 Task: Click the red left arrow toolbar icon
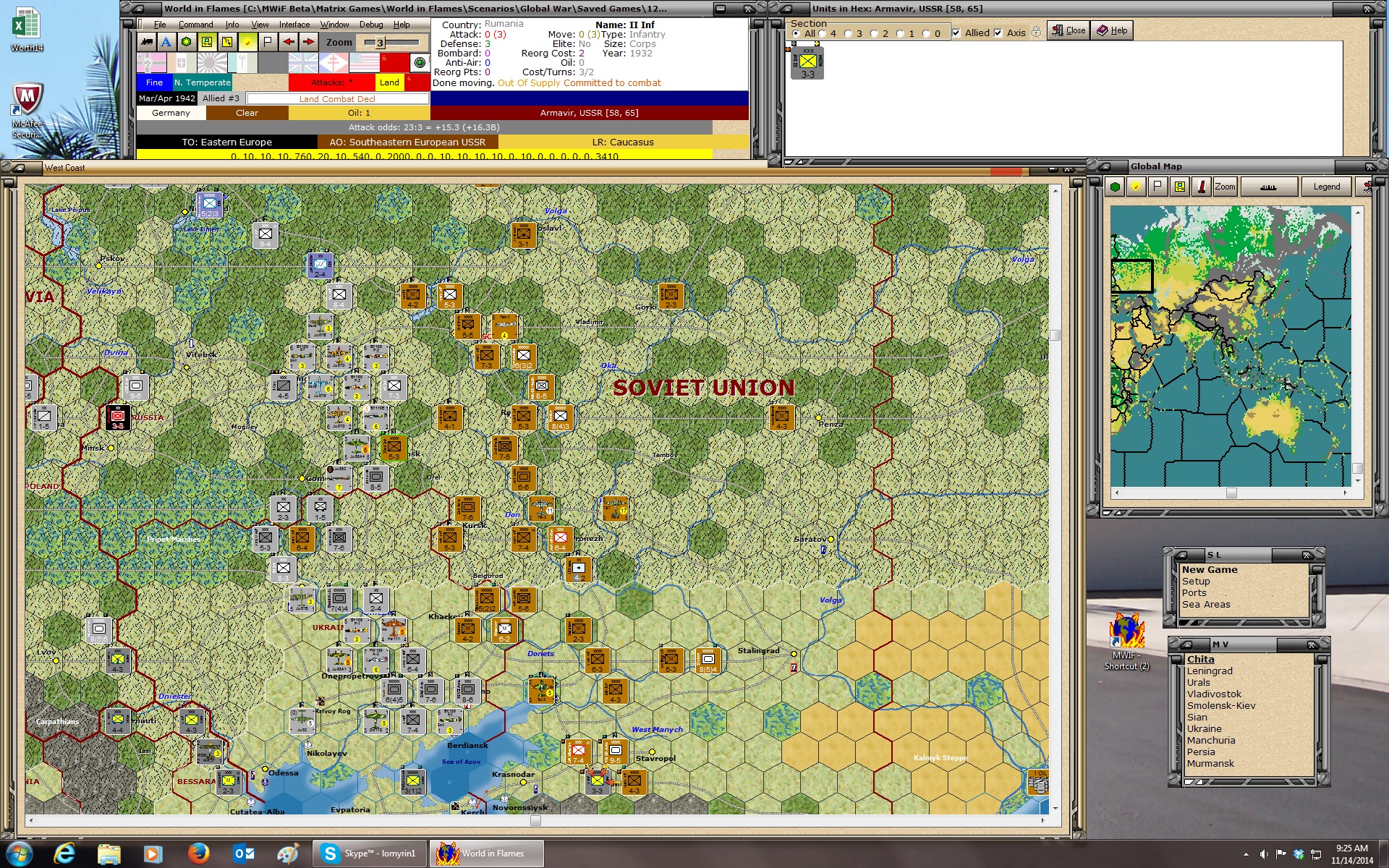click(289, 42)
